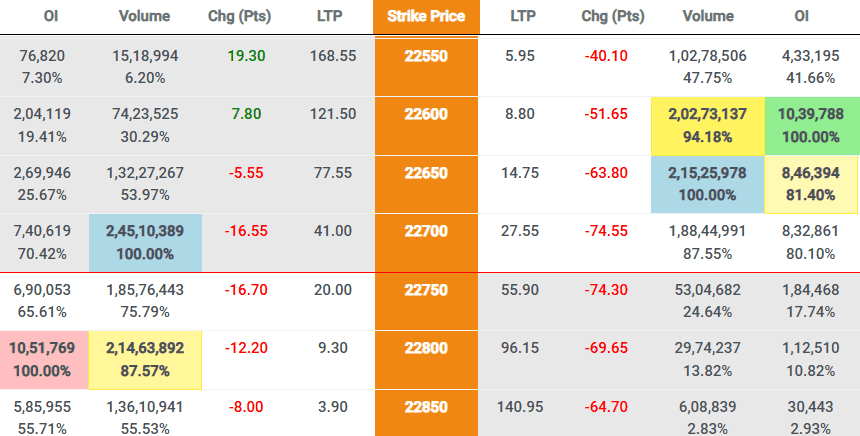Click the call-side OI column header
860x436 pixels.
51,16
